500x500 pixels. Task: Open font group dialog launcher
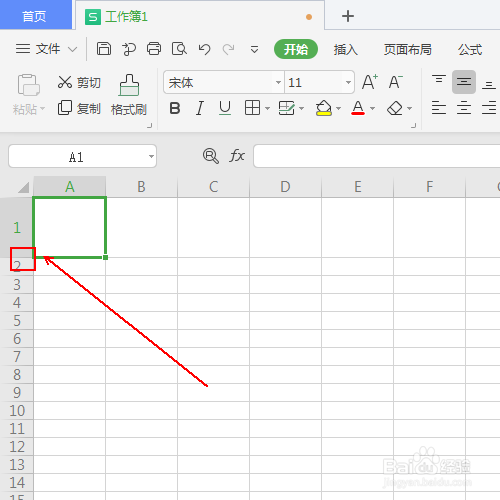[x=414, y=126]
